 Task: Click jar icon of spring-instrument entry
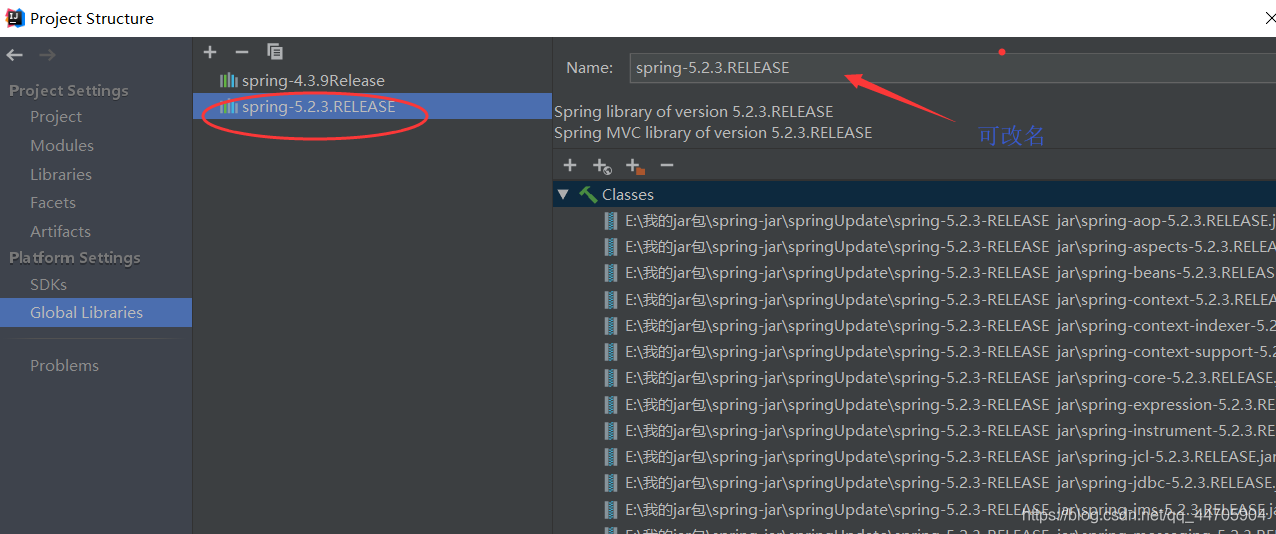tap(611, 430)
